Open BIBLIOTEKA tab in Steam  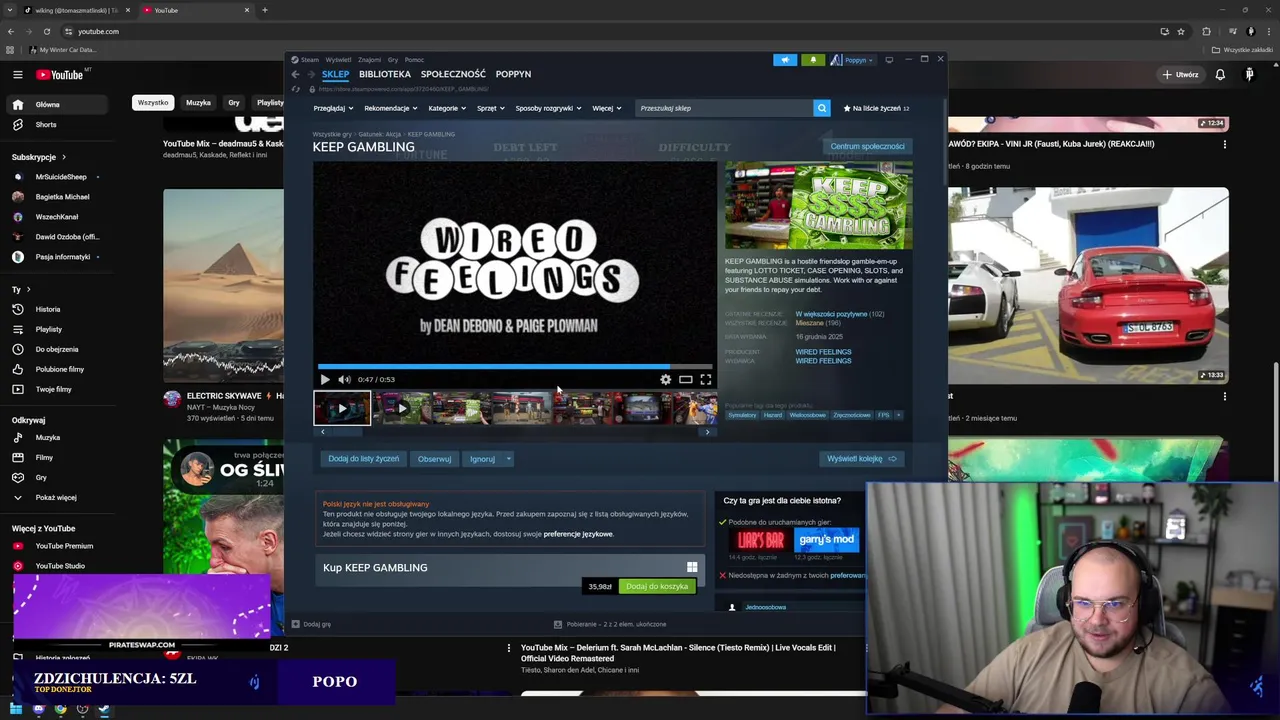[385, 74]
